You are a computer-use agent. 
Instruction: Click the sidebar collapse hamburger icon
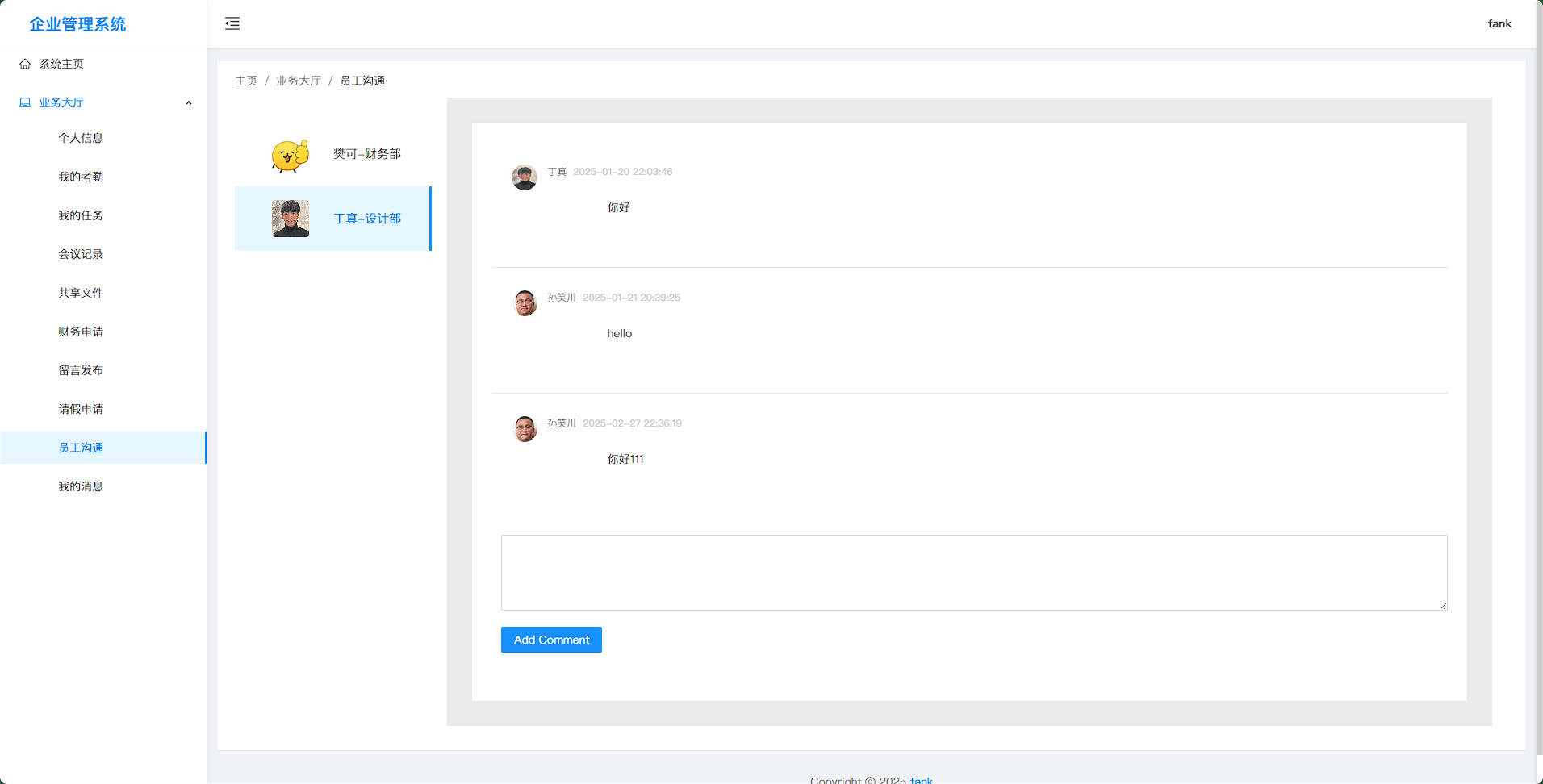point(232,23)
